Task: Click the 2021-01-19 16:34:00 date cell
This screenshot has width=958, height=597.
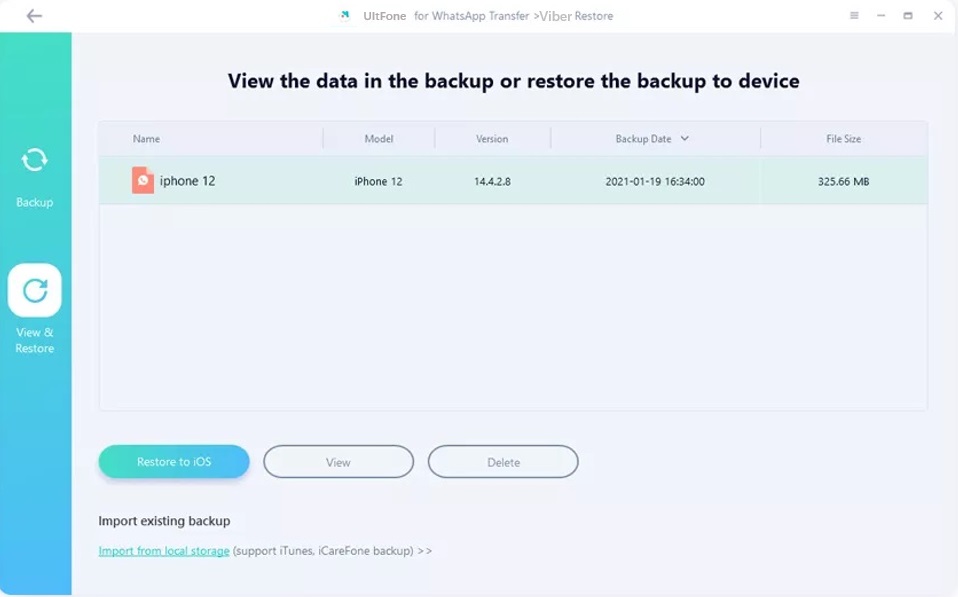Action: point(655,181)
